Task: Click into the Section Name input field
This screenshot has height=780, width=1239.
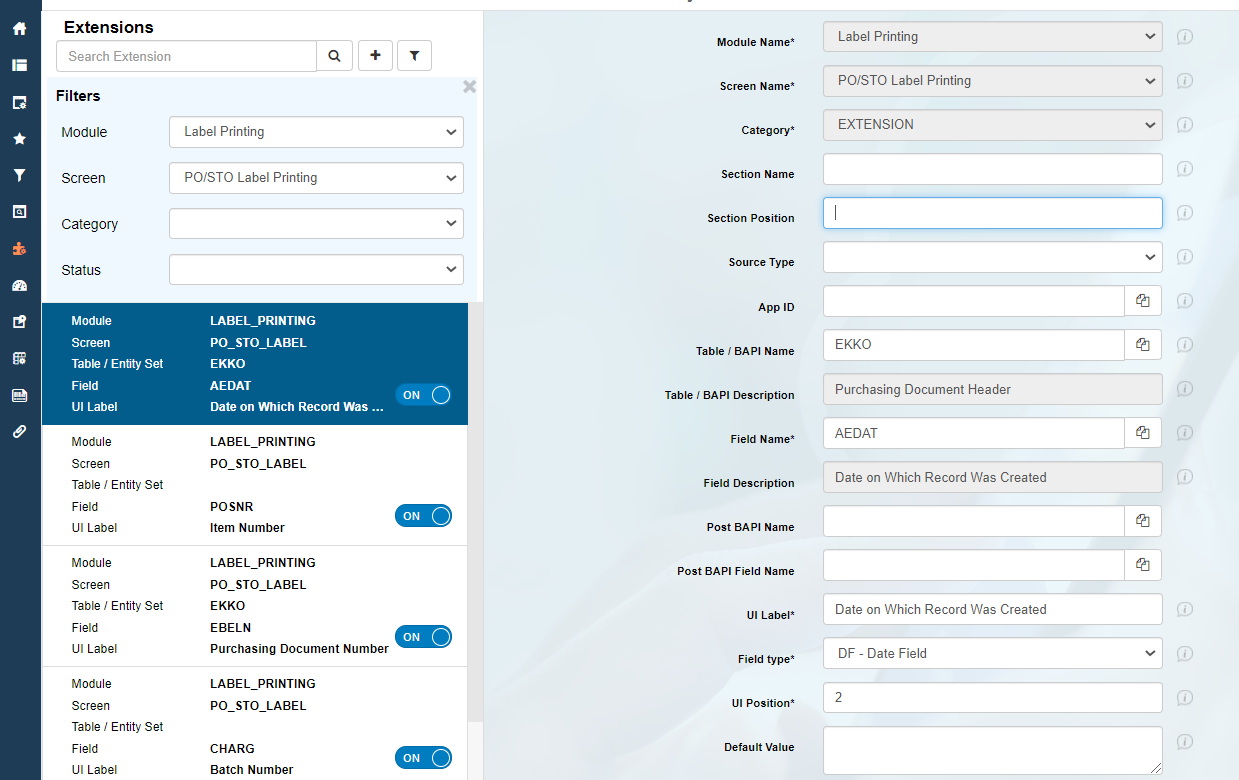Action: pos(992,169)
